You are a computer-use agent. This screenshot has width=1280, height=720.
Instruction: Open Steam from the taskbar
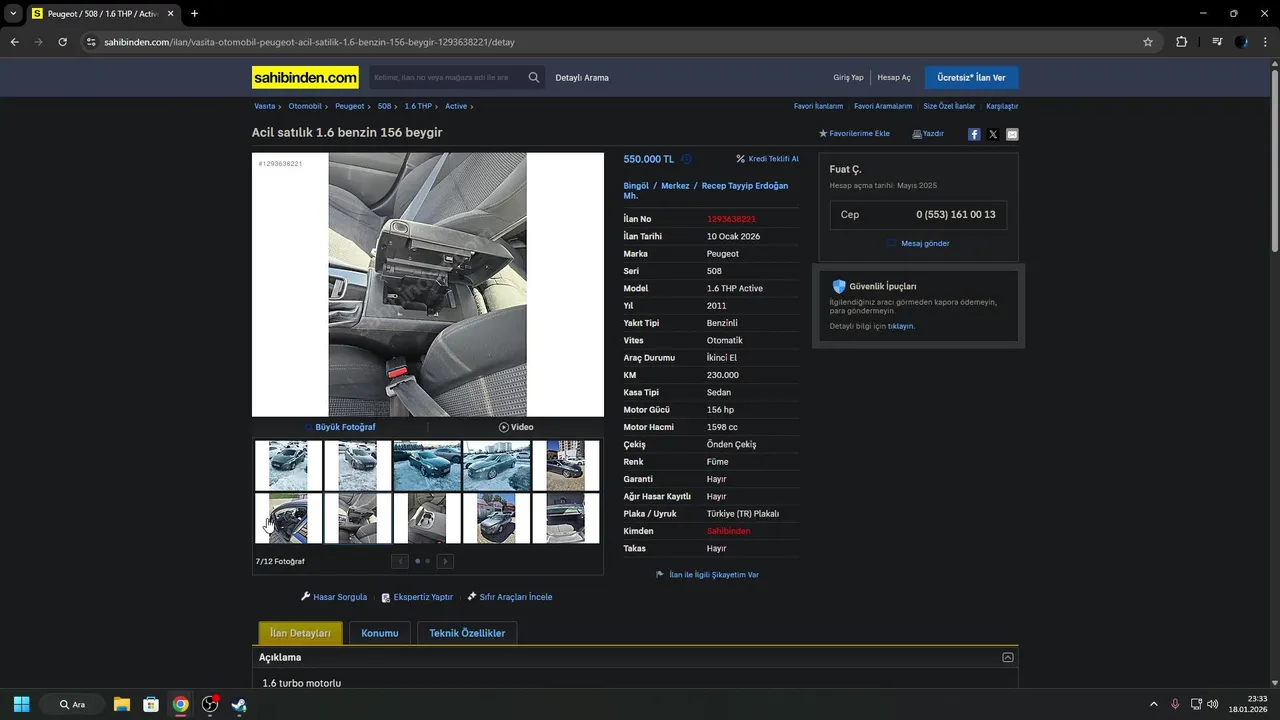pyautogui.click(x=239, y=704)
